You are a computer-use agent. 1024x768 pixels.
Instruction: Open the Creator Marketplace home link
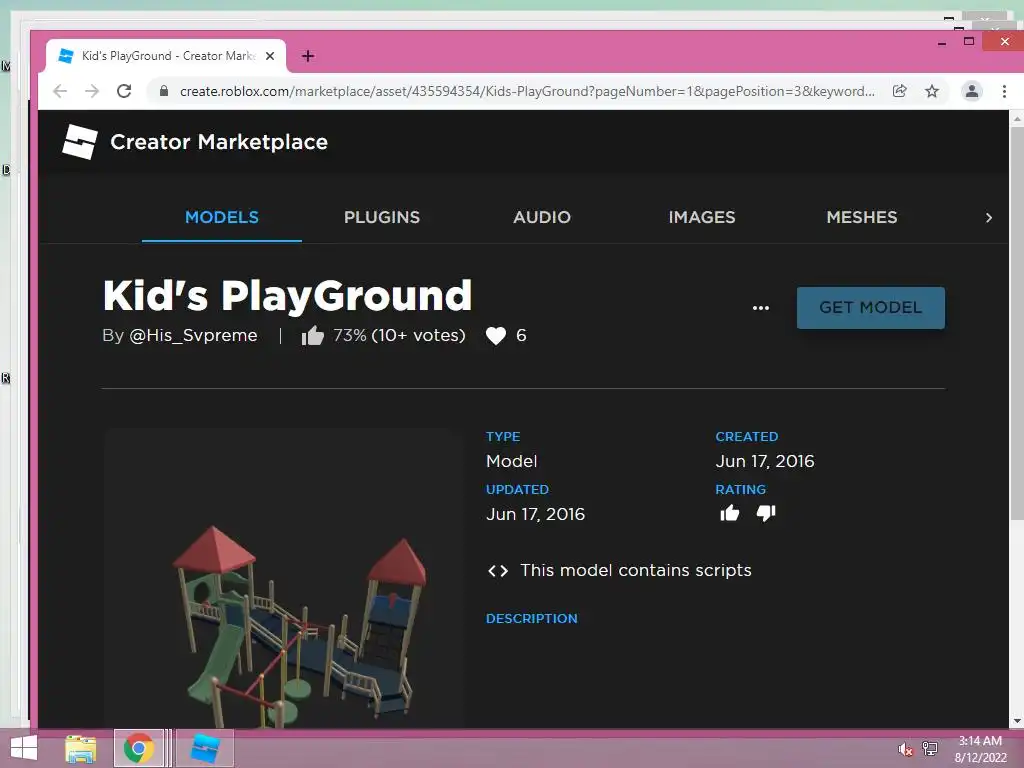[219, 142]
